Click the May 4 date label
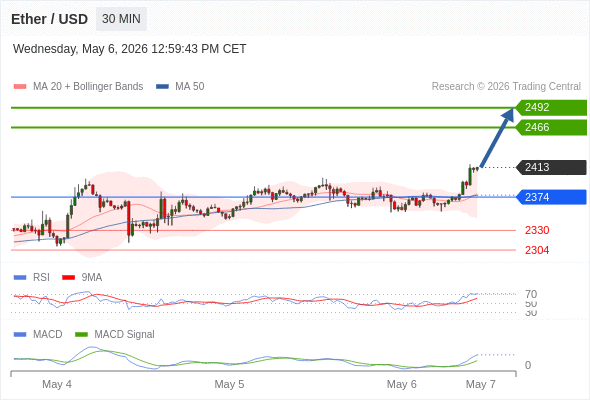Viewport: 590px width, 400px height. [57, 384]
